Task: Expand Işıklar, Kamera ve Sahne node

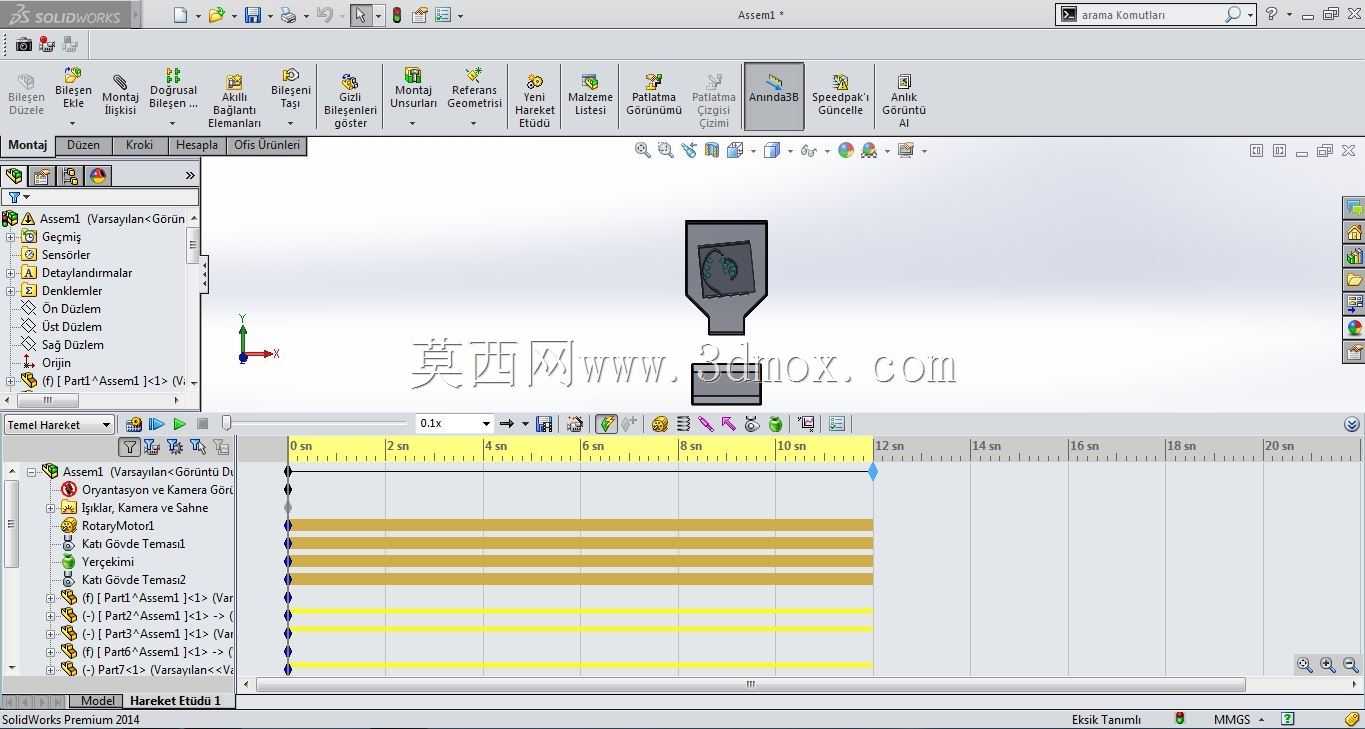Action: click(51, 508)
